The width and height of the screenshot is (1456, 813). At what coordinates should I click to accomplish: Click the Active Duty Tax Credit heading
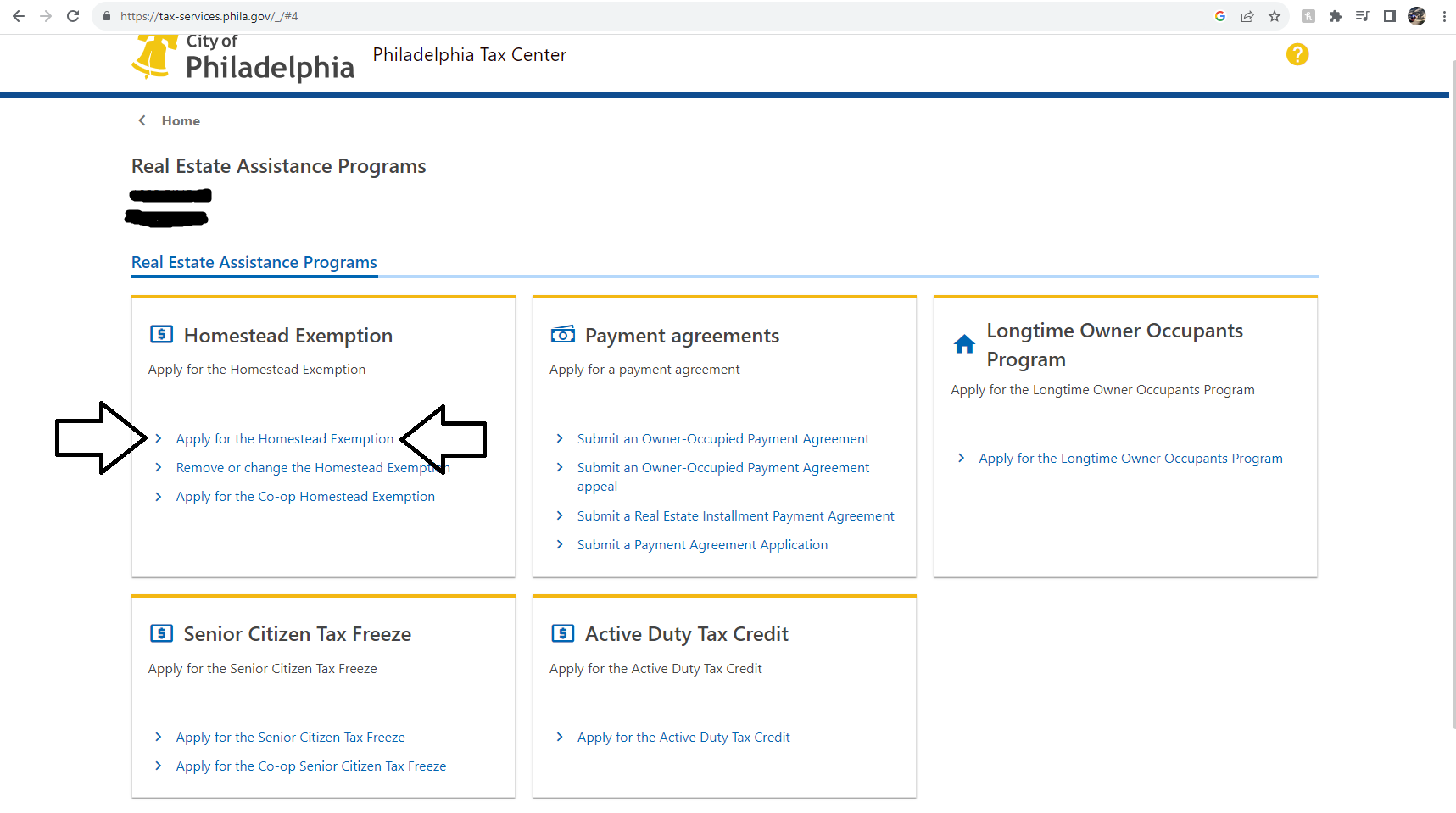(687, 634)
